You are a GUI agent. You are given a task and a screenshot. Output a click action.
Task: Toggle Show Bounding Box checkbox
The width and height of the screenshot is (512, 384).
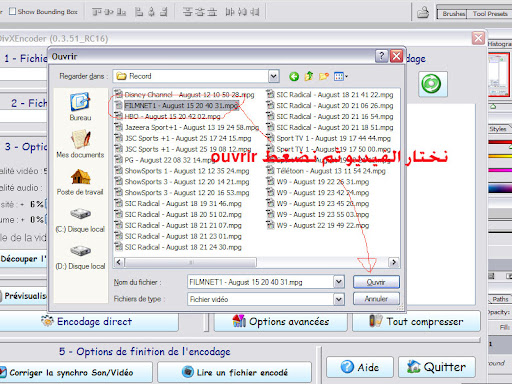(x=12, y=12)
